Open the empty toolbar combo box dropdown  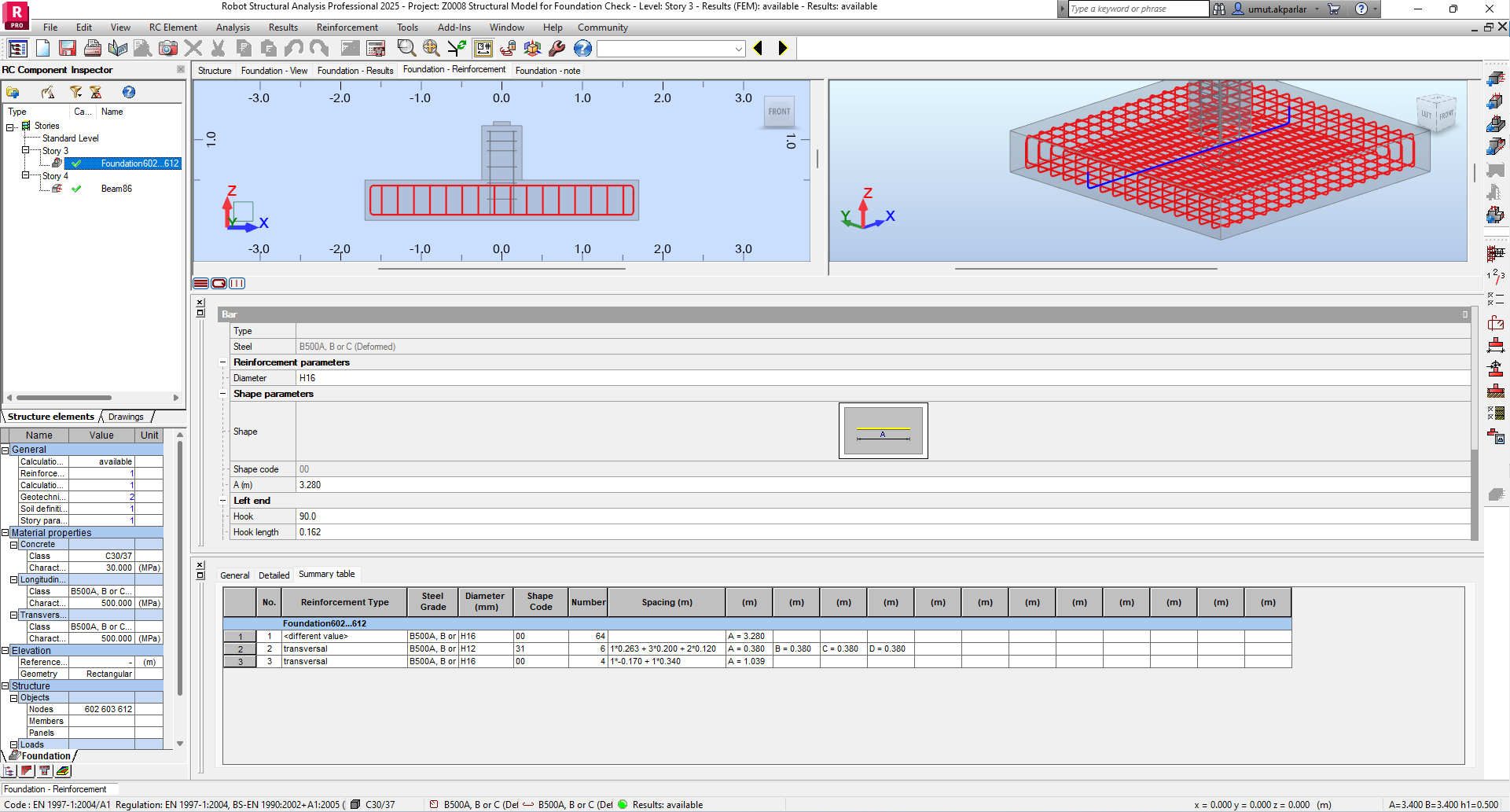coord(738,48)
